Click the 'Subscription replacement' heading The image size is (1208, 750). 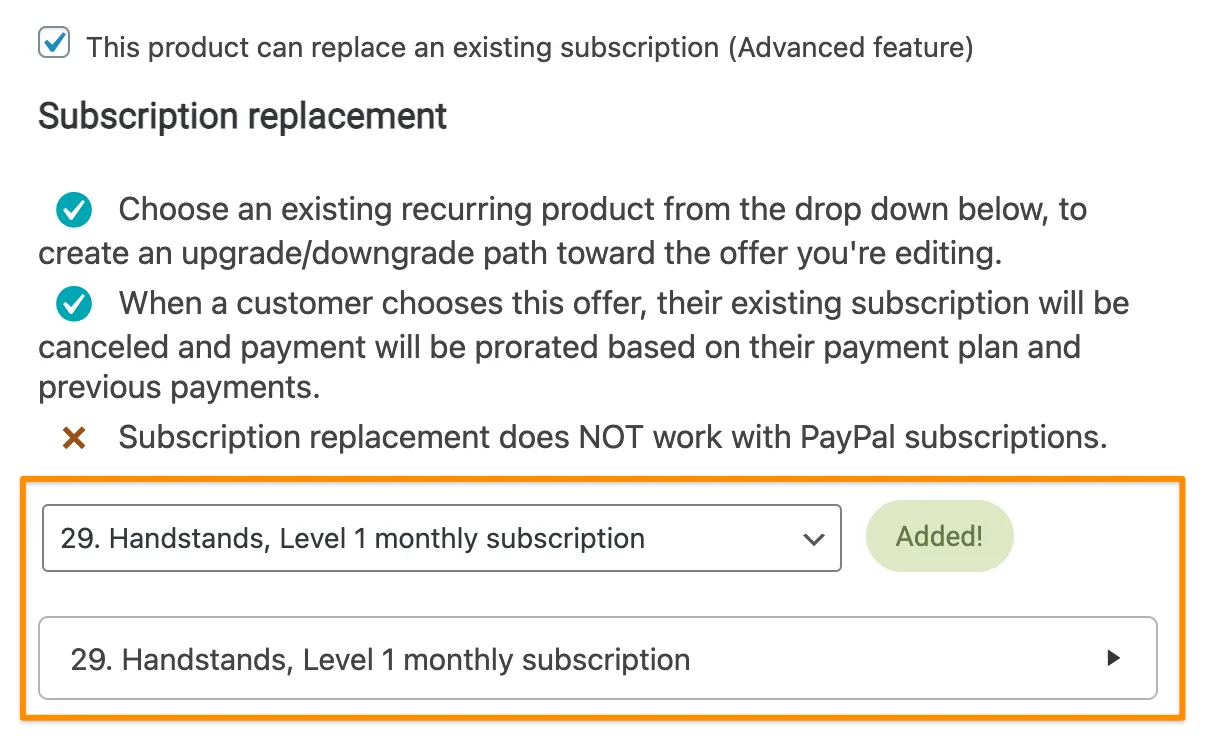[x=241, y=116]
